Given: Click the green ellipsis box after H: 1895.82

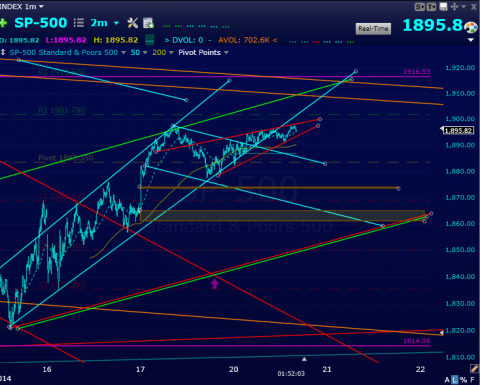Looking at the screenshot, I should tap(150, 40).
